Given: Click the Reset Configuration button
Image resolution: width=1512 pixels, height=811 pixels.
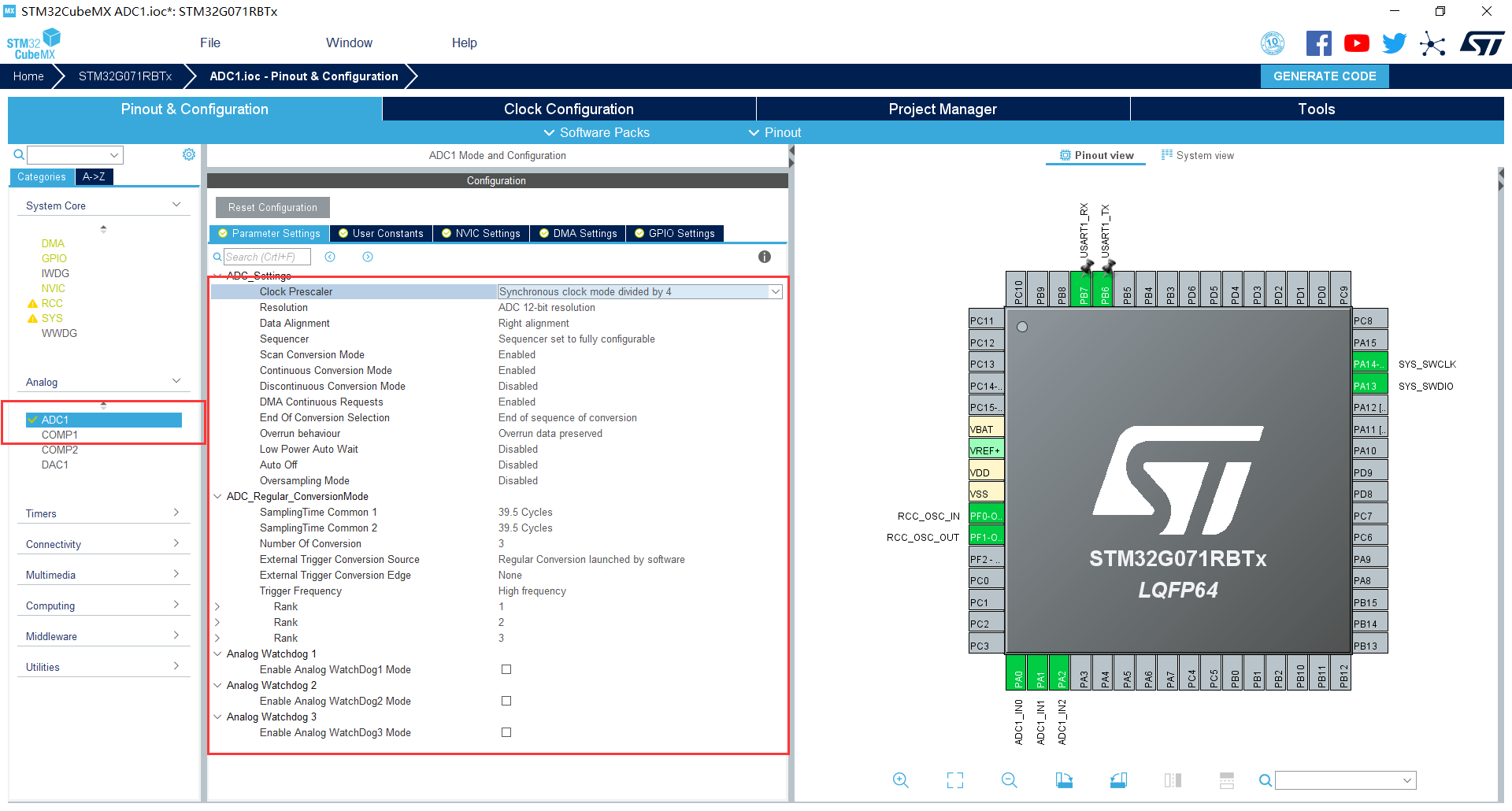Looking at the screenshot, I should pyautogui.click(x=272, y=207).
